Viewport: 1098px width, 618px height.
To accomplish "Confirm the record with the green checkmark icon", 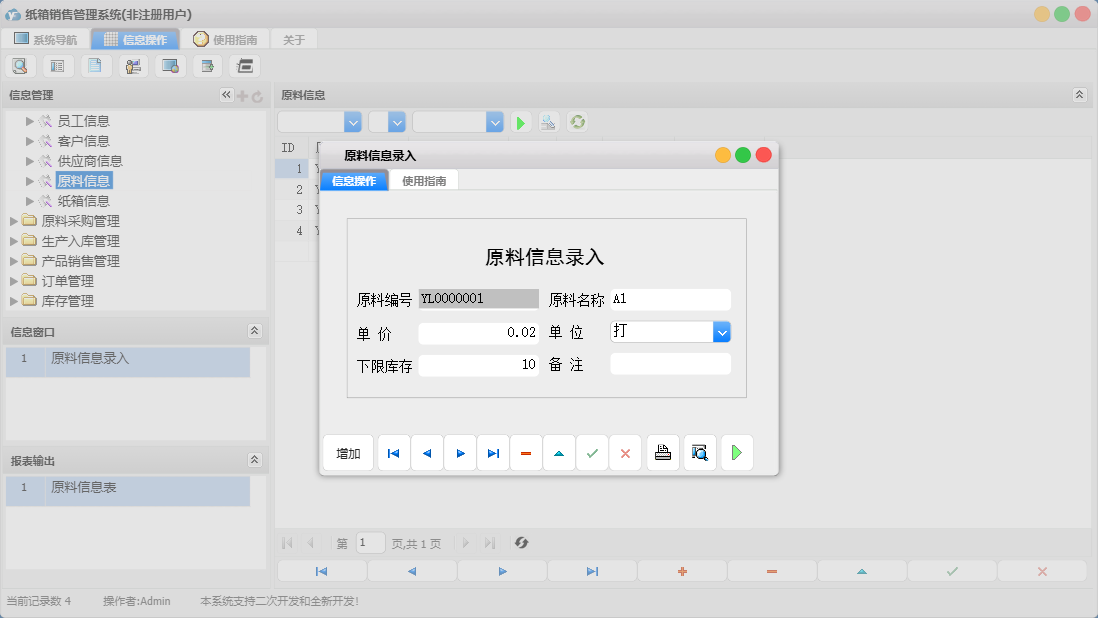I will (592, 452).
